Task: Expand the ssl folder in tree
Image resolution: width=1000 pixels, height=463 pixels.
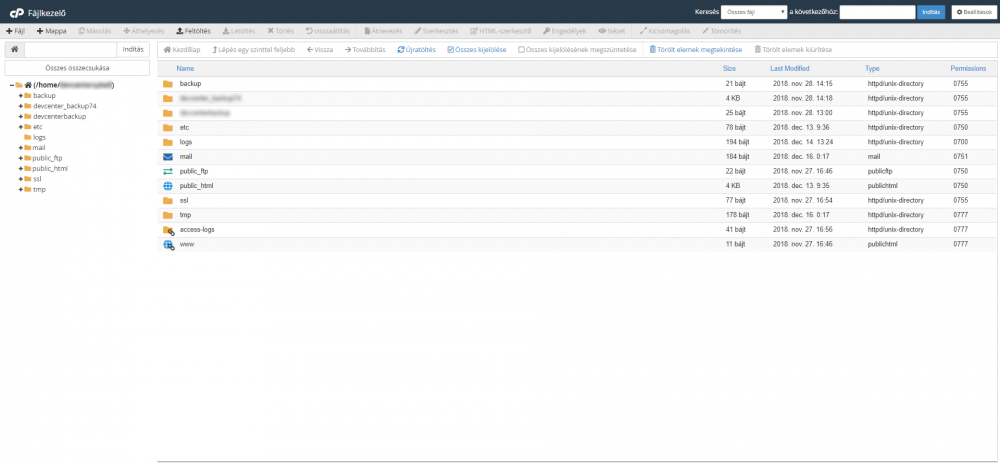Action: [x=20, y=179]
